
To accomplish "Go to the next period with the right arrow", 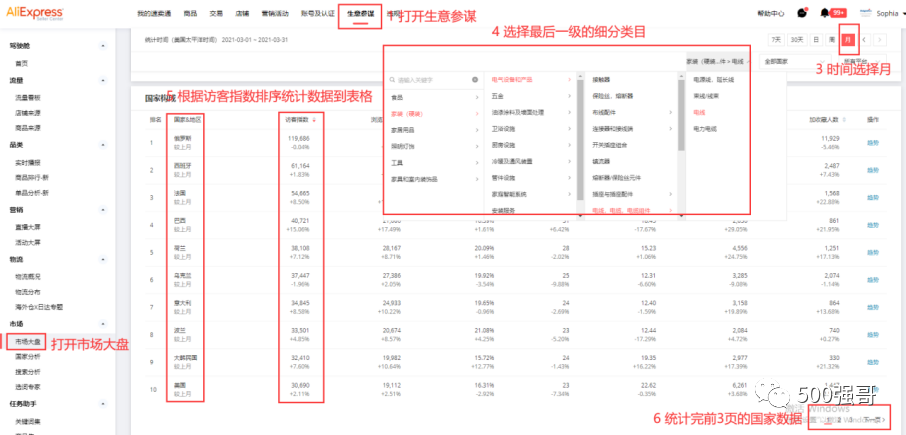I will [x=879, y=40].
